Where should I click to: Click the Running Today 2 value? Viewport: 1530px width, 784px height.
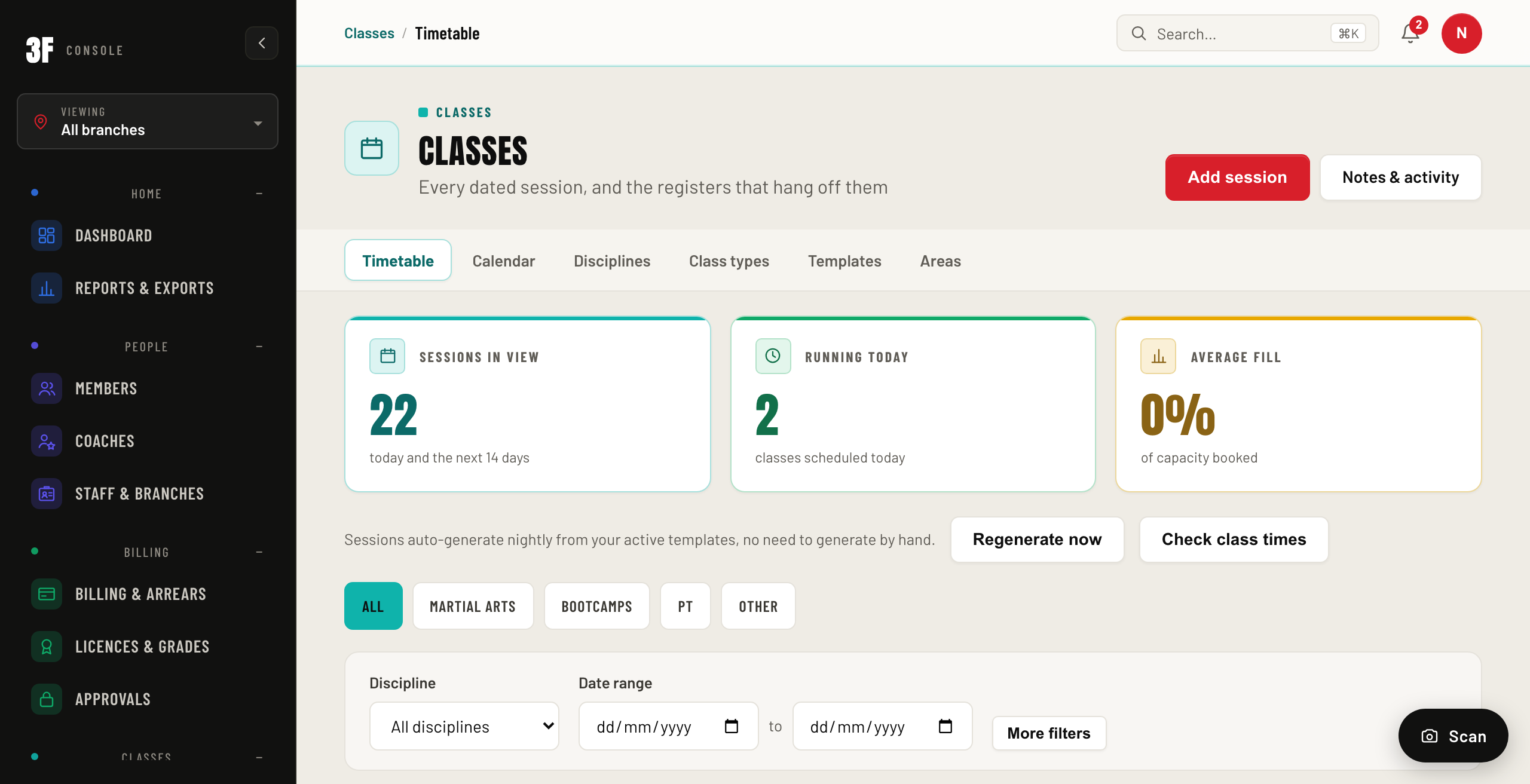click(767, 415)
